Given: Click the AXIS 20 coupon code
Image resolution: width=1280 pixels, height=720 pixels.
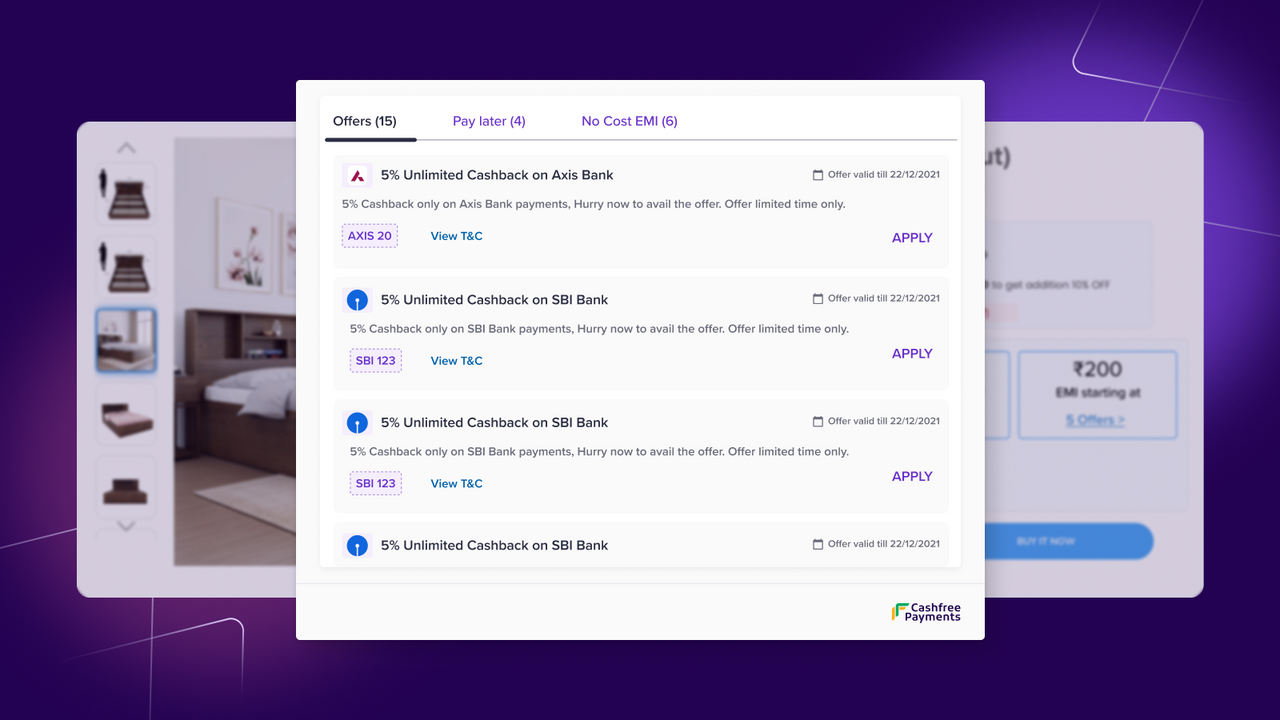Looking at the screenshot, I should click(370, 236).
